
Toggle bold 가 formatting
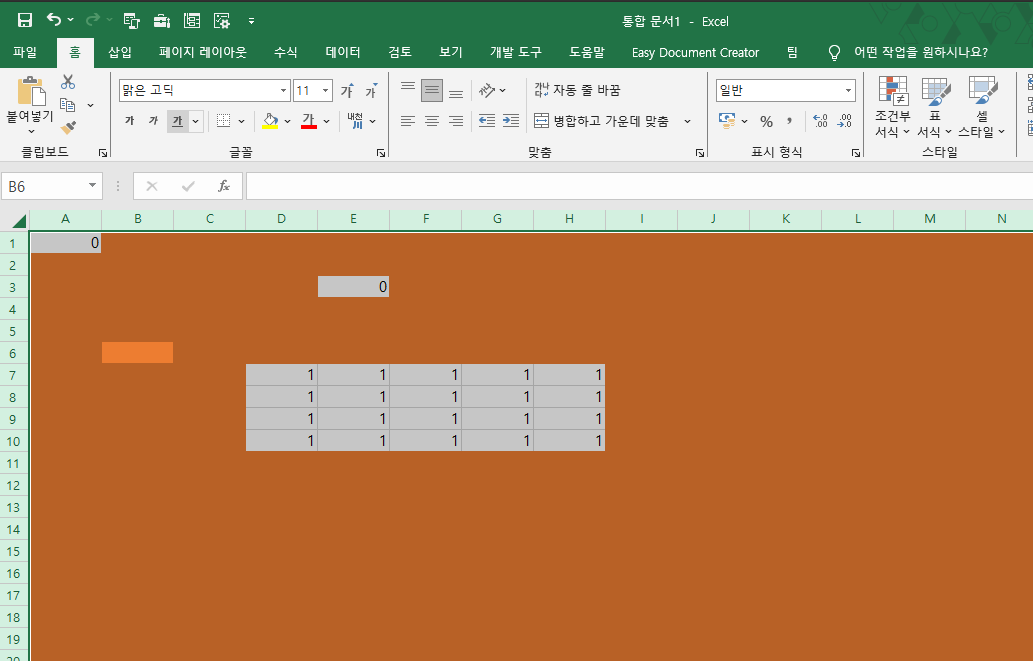130,121
